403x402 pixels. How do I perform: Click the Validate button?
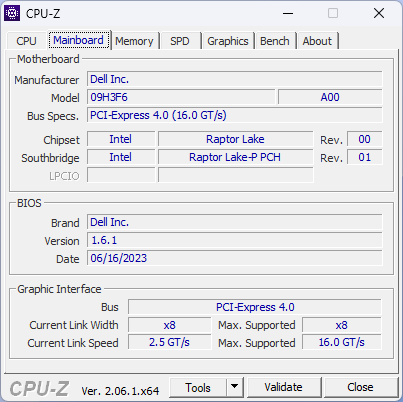point(284,387)
